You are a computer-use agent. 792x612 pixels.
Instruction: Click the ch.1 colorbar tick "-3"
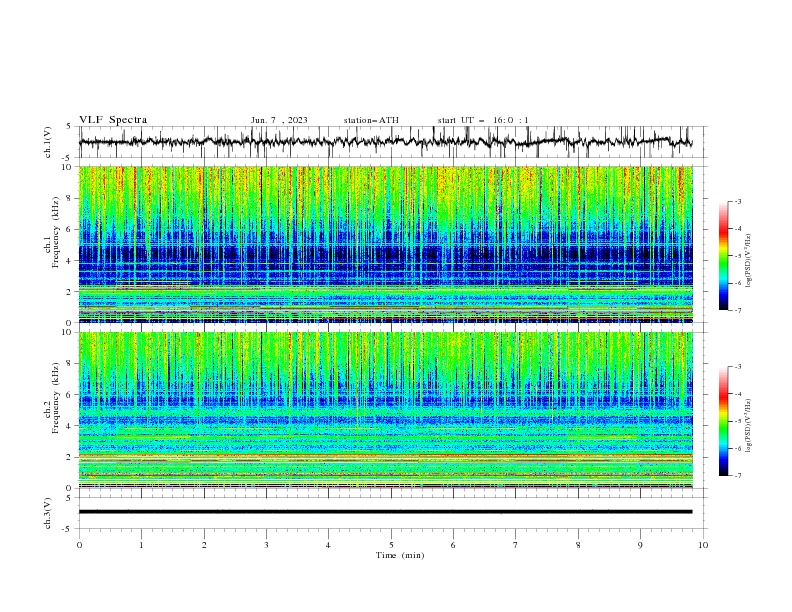pos(738,201)
